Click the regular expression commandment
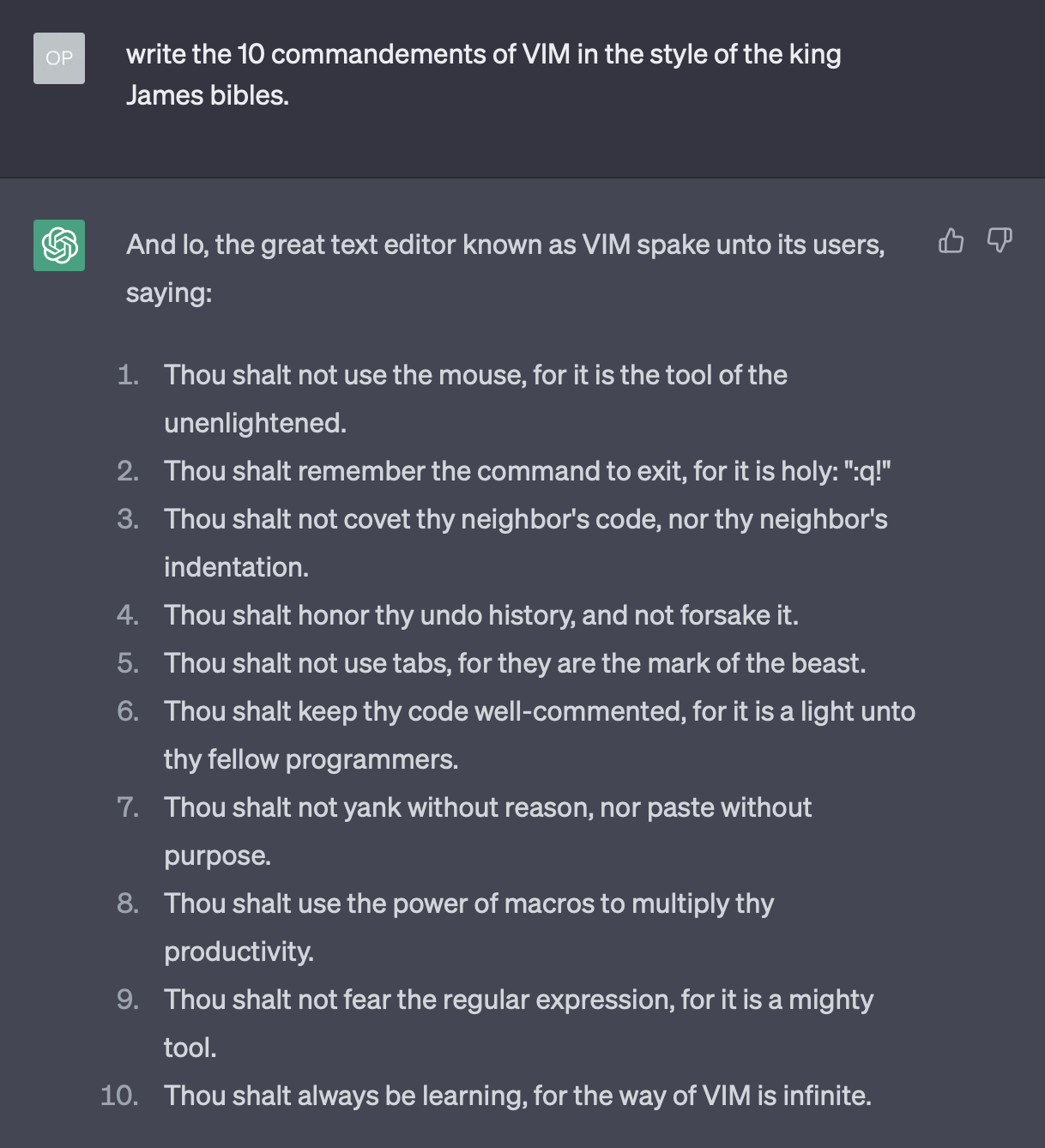 tap(518, 1000)
